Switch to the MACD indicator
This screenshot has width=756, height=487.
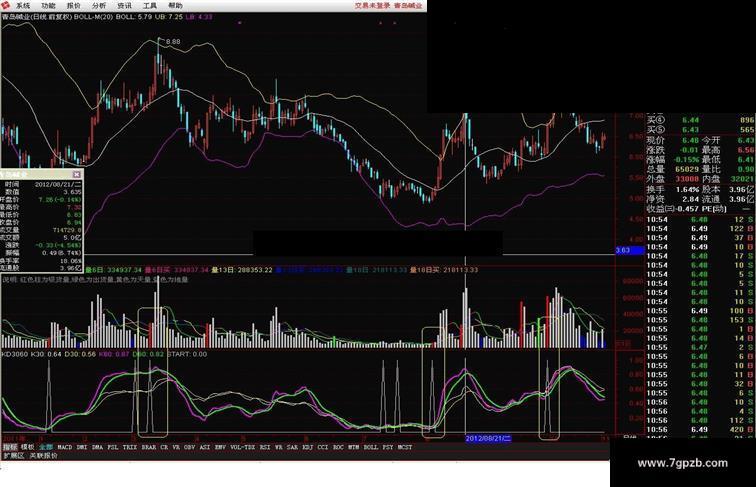[x=65, y=447]
